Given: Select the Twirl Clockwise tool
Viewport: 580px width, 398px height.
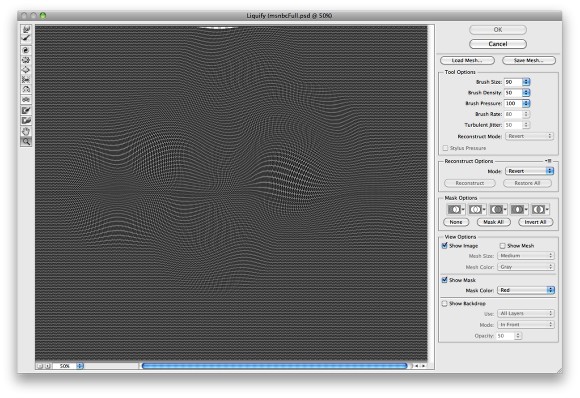Looking at the screenshot, I should 26,50.
